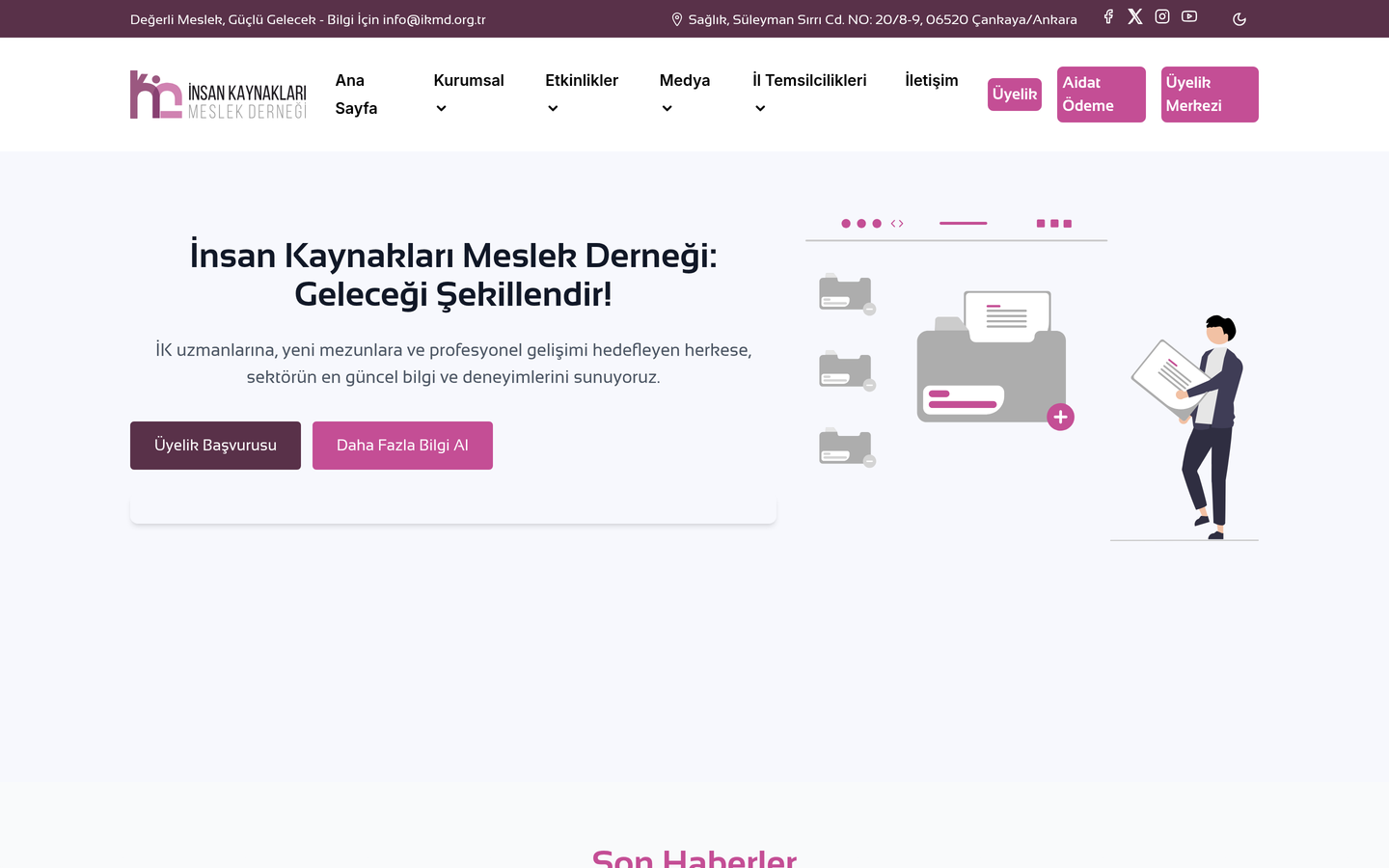
Task: Open the Facebook social icon
Action: click(1108, 16)
